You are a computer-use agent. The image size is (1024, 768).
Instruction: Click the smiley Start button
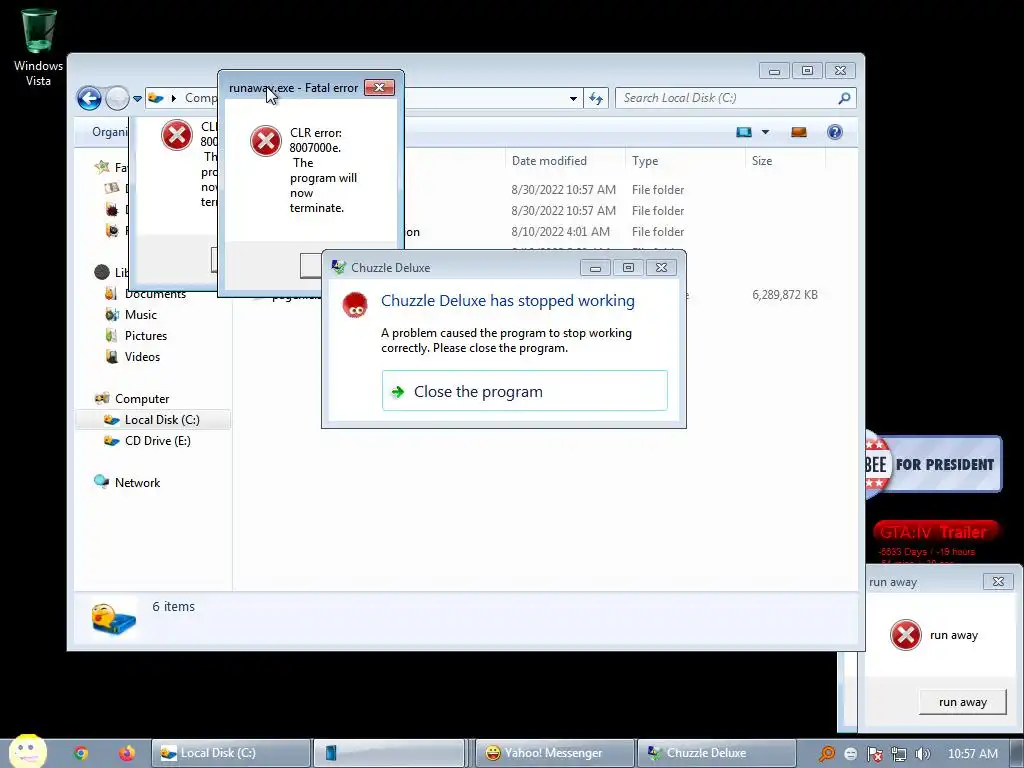tap(27, 752)
